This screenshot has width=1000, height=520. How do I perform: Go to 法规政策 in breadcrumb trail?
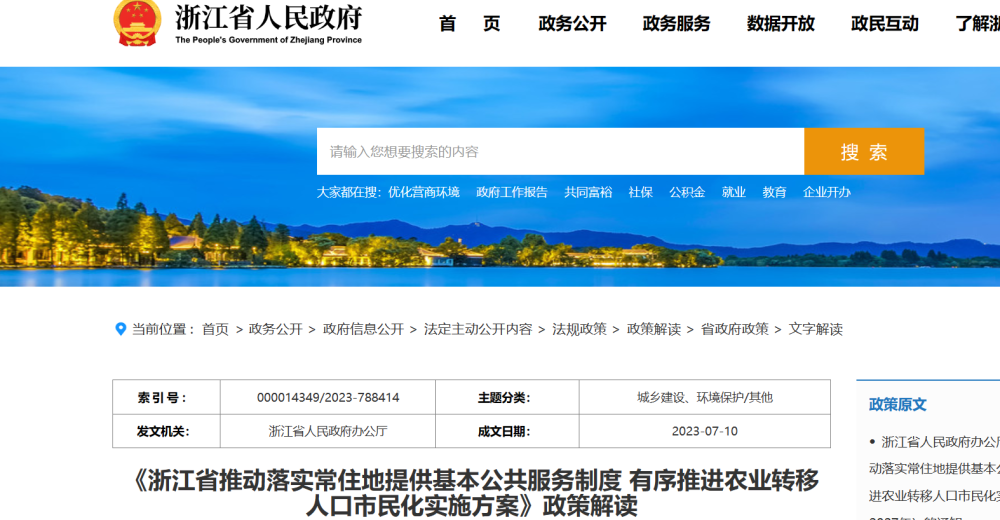[579, 329]
